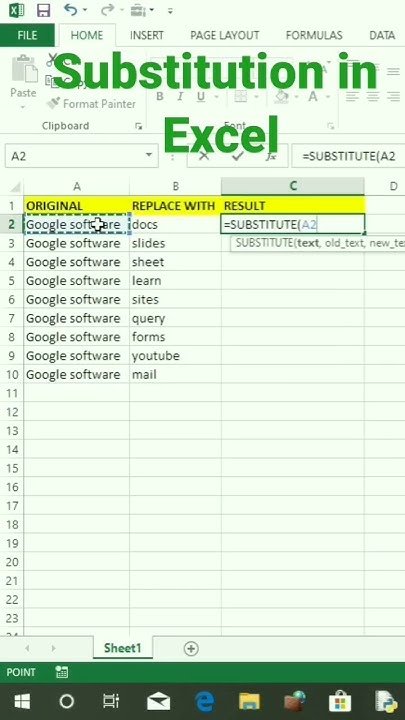Click the Fill Color bucket icon
The width and height of the screenshot is (405, 720).
[281, 96]
